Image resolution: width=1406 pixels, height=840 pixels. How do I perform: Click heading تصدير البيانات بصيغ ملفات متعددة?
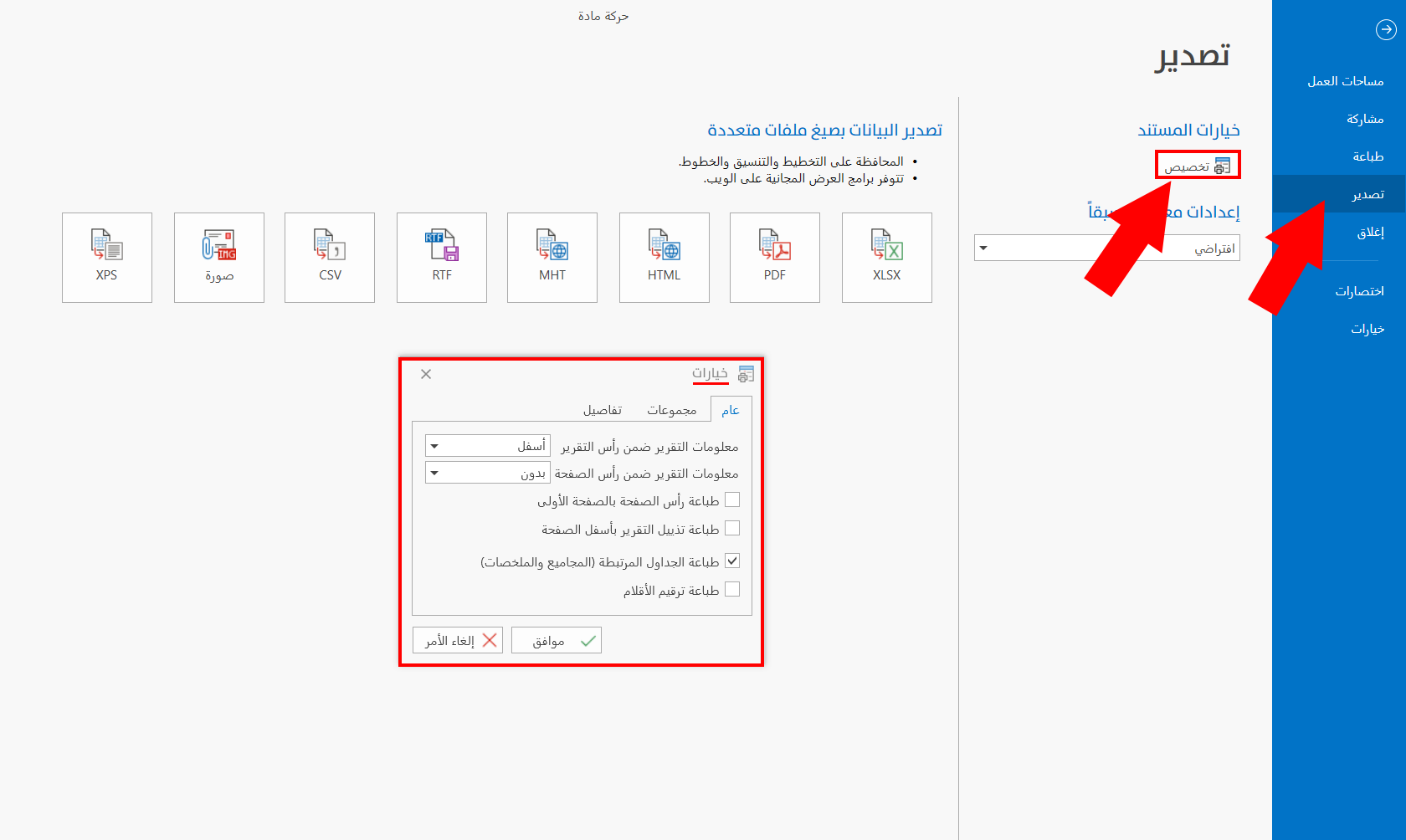[x=825, y=130]
